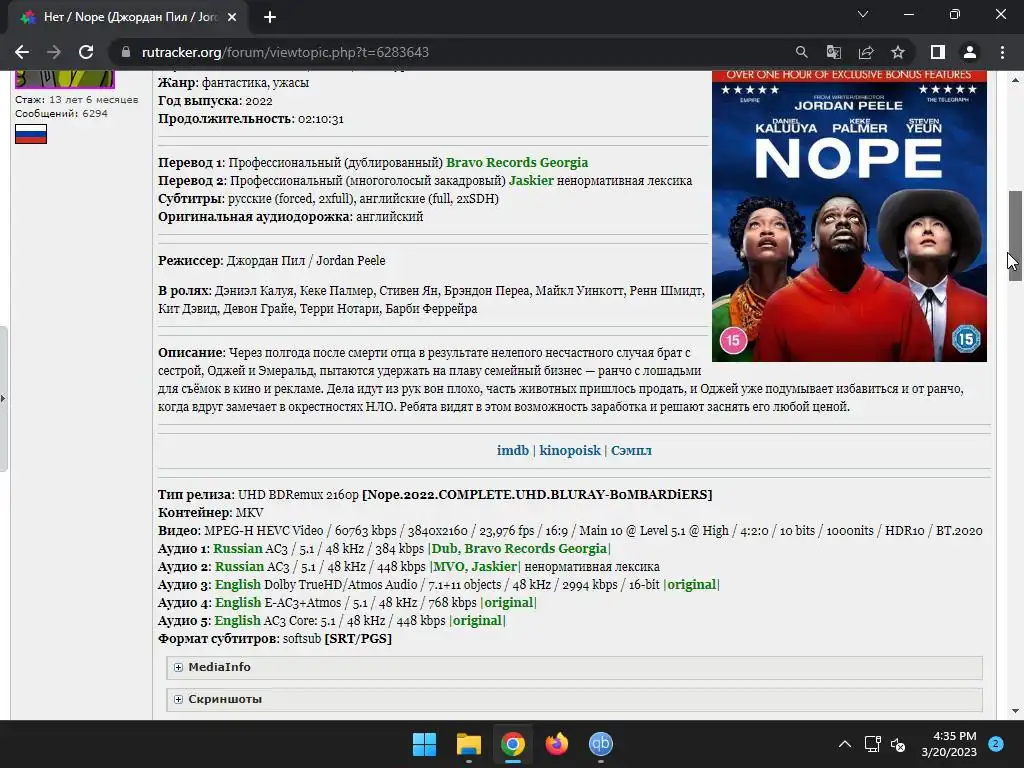The width and height of the screenshot is (1024, 768).
Task: Click the 'MVO, Jaskier' text
Action: point(475,567)
